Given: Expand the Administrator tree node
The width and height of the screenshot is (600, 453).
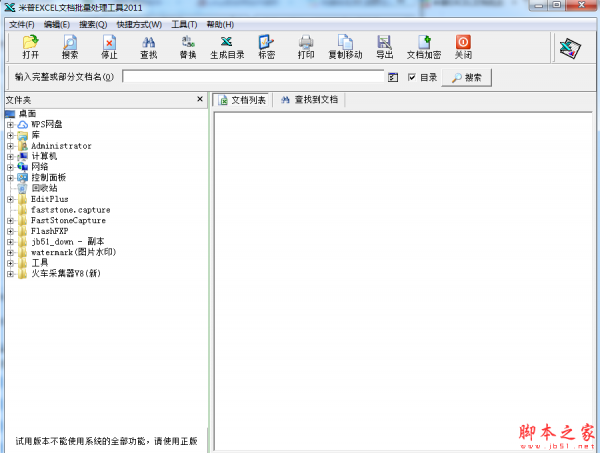Looking at the screenshot, I should [x=10, y=146].
